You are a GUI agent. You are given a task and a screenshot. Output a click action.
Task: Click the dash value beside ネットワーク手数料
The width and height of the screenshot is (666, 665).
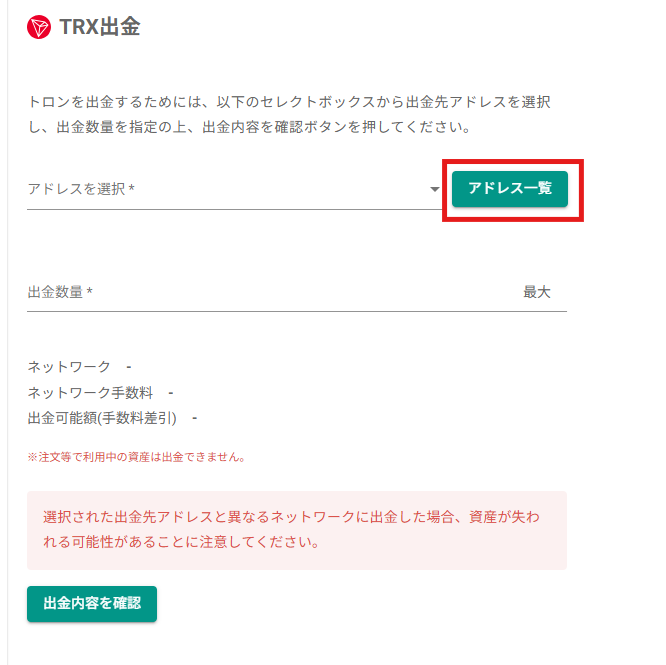click(x=171, y=393)
